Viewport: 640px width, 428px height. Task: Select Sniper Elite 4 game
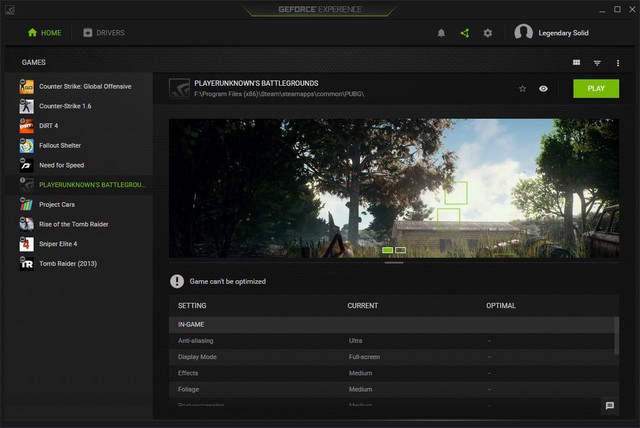coord(80,244)
